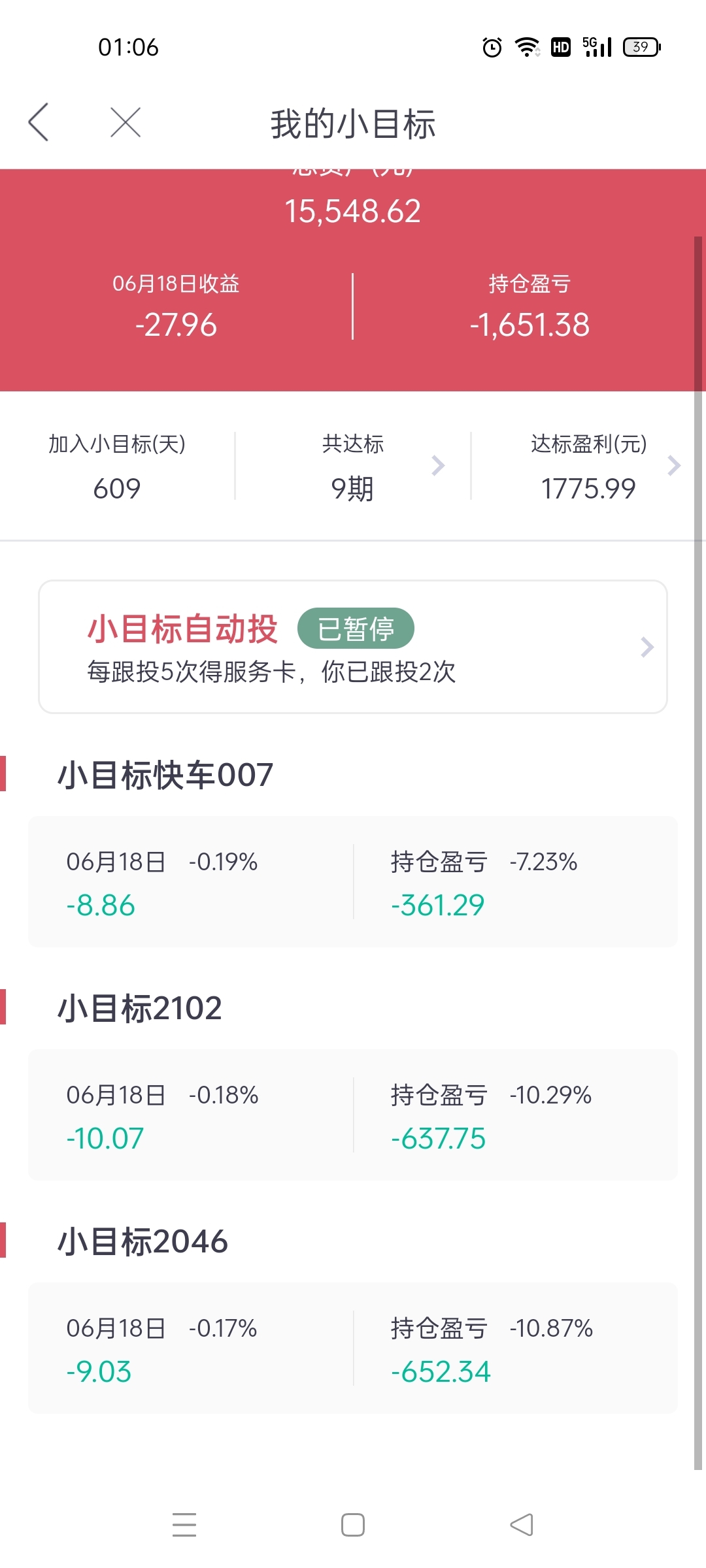The height and width of the screenshot is (1568, 706).
Task: Expand 达标盈利 details chevron
Action: pyautogui.click(x=674, y=466)
